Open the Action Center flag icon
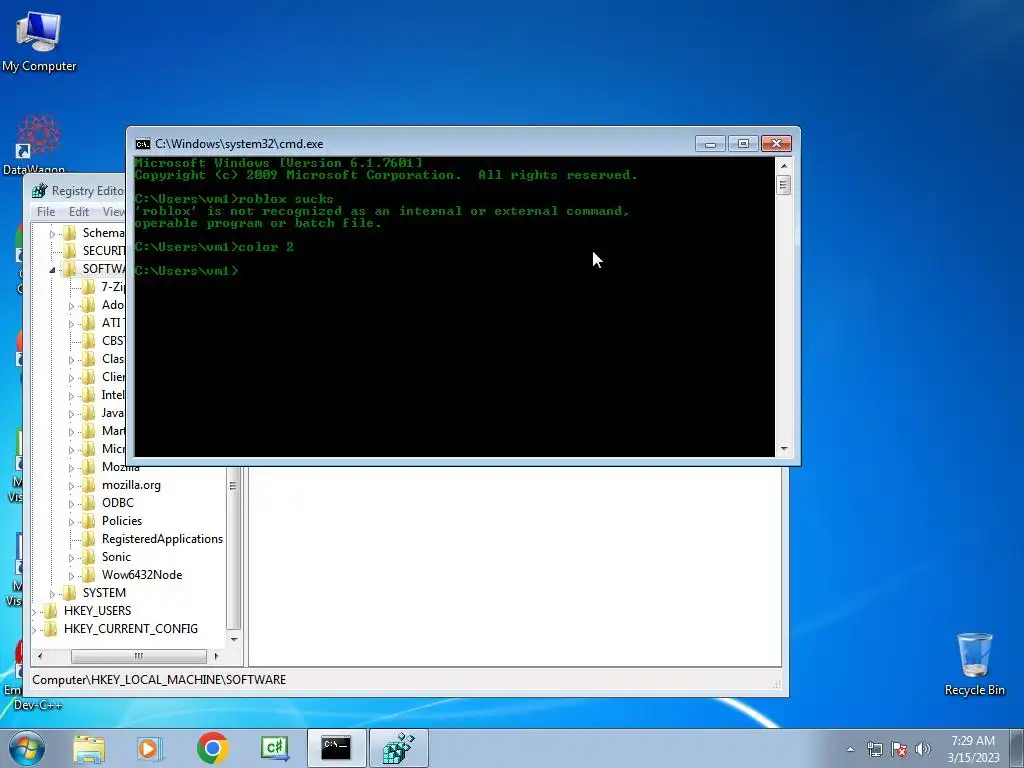Screen dimensions: 1024x768 click(899, 749)
